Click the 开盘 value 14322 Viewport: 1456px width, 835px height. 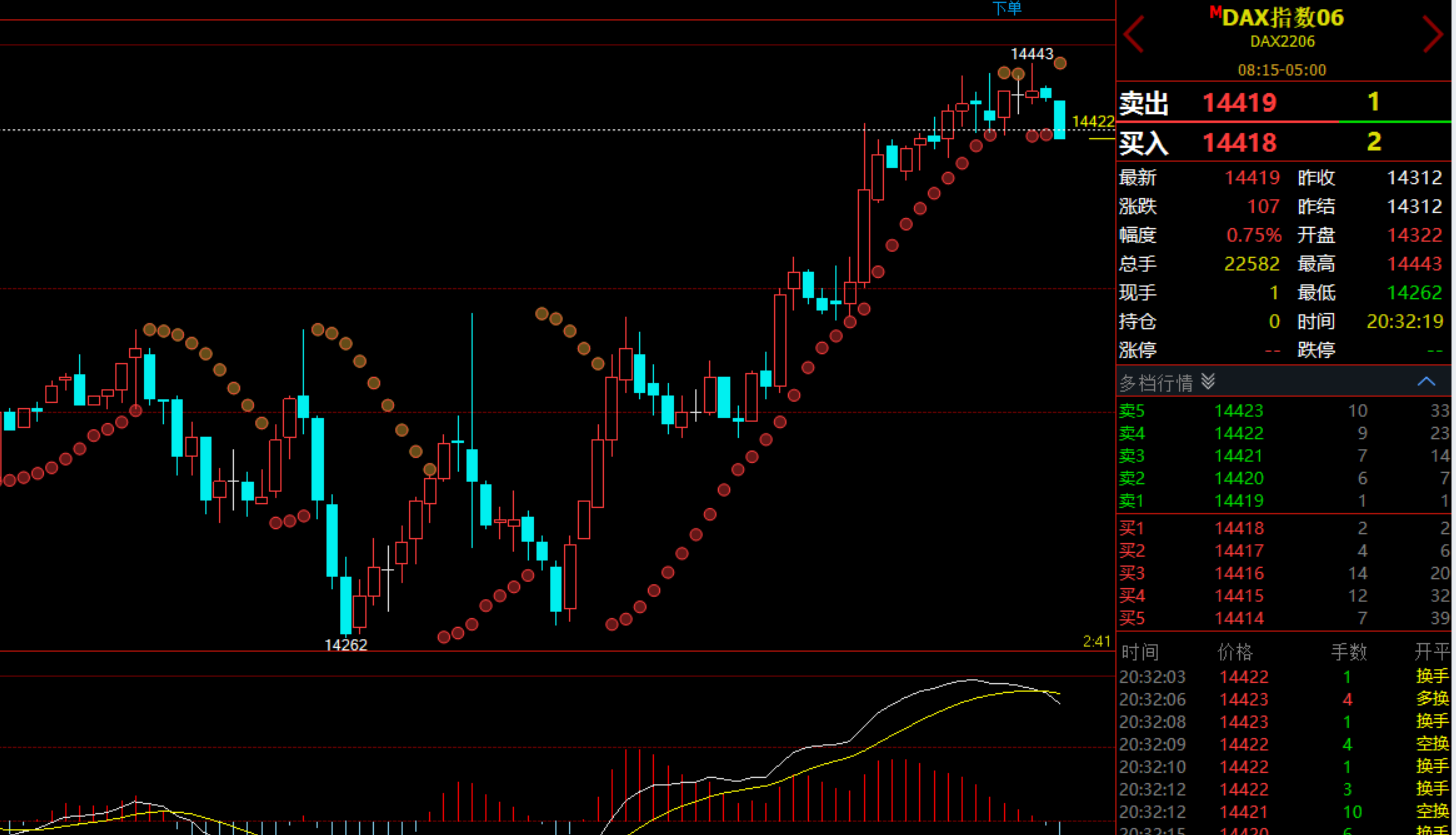coord(1415,236)
